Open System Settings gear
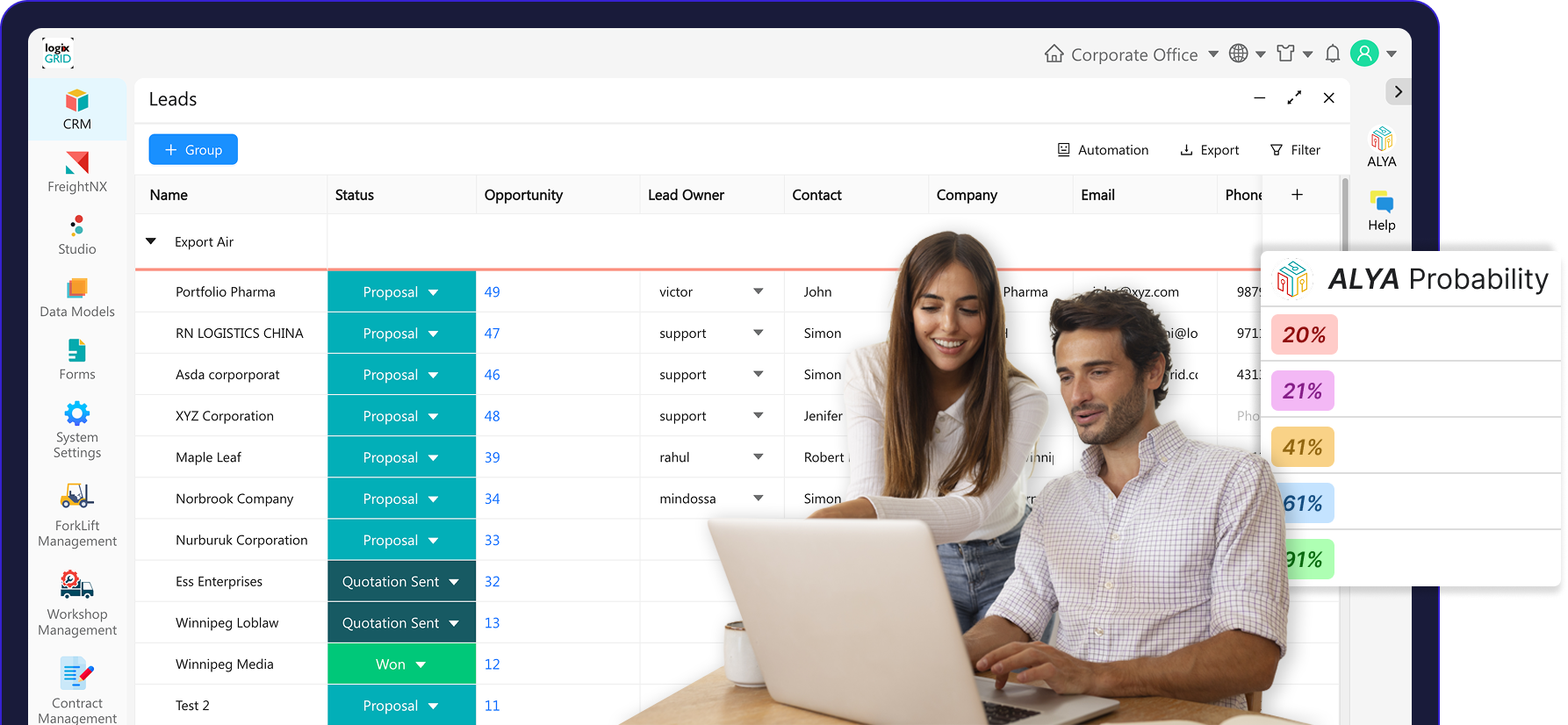 77,430
